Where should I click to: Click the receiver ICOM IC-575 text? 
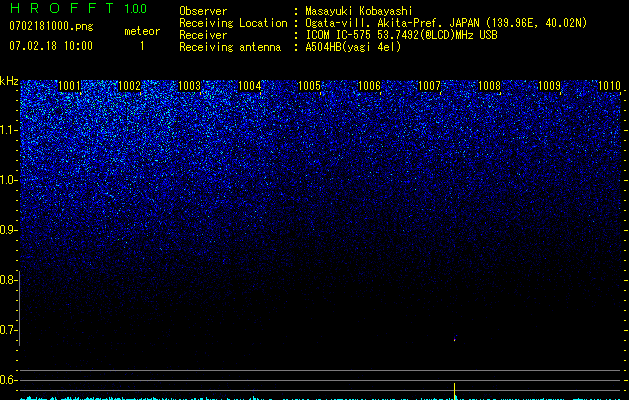(401, 35)
